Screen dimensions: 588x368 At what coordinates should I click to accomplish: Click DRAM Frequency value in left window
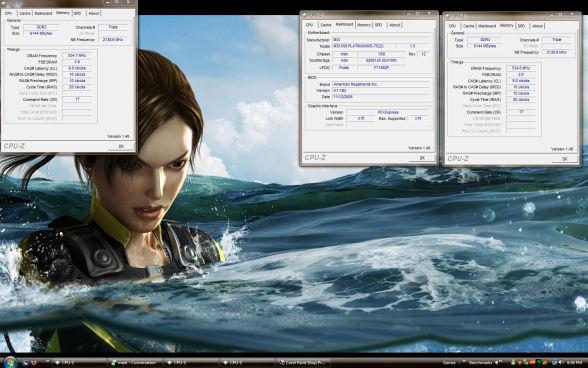pyautogui.click(x=77, y=56)
